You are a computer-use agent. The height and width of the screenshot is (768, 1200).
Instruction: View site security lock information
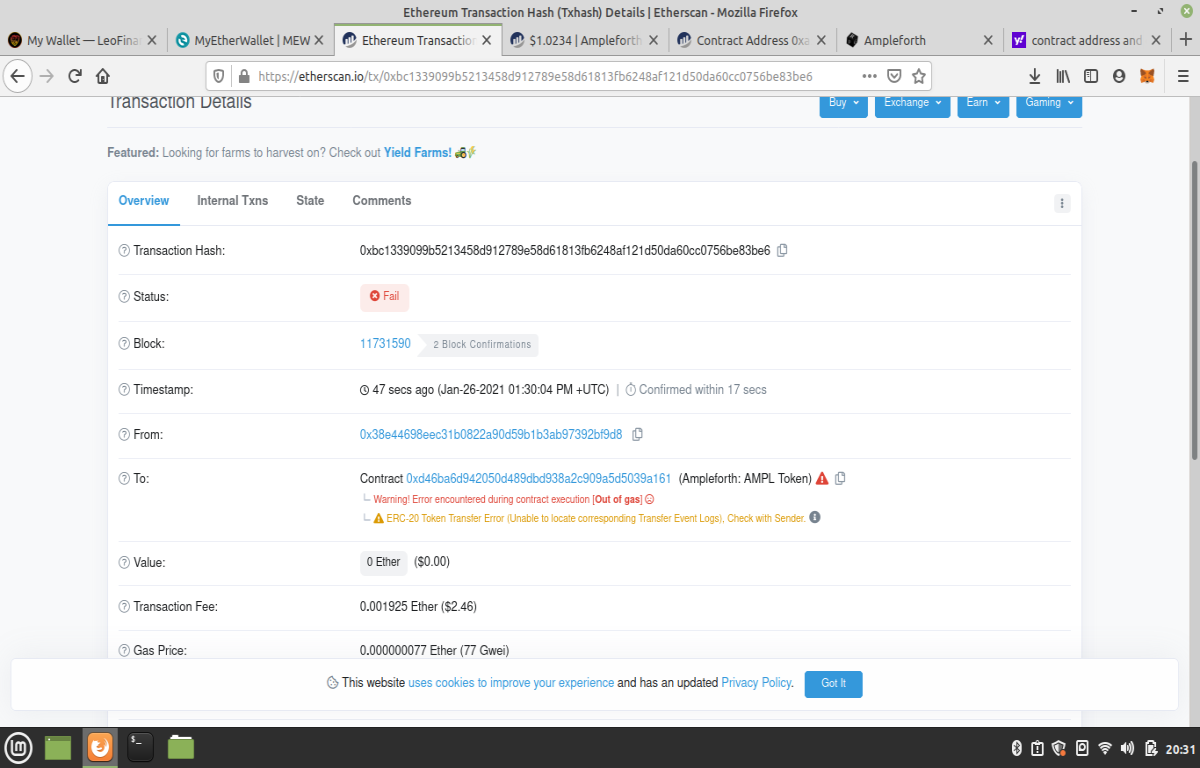(243, 76)
